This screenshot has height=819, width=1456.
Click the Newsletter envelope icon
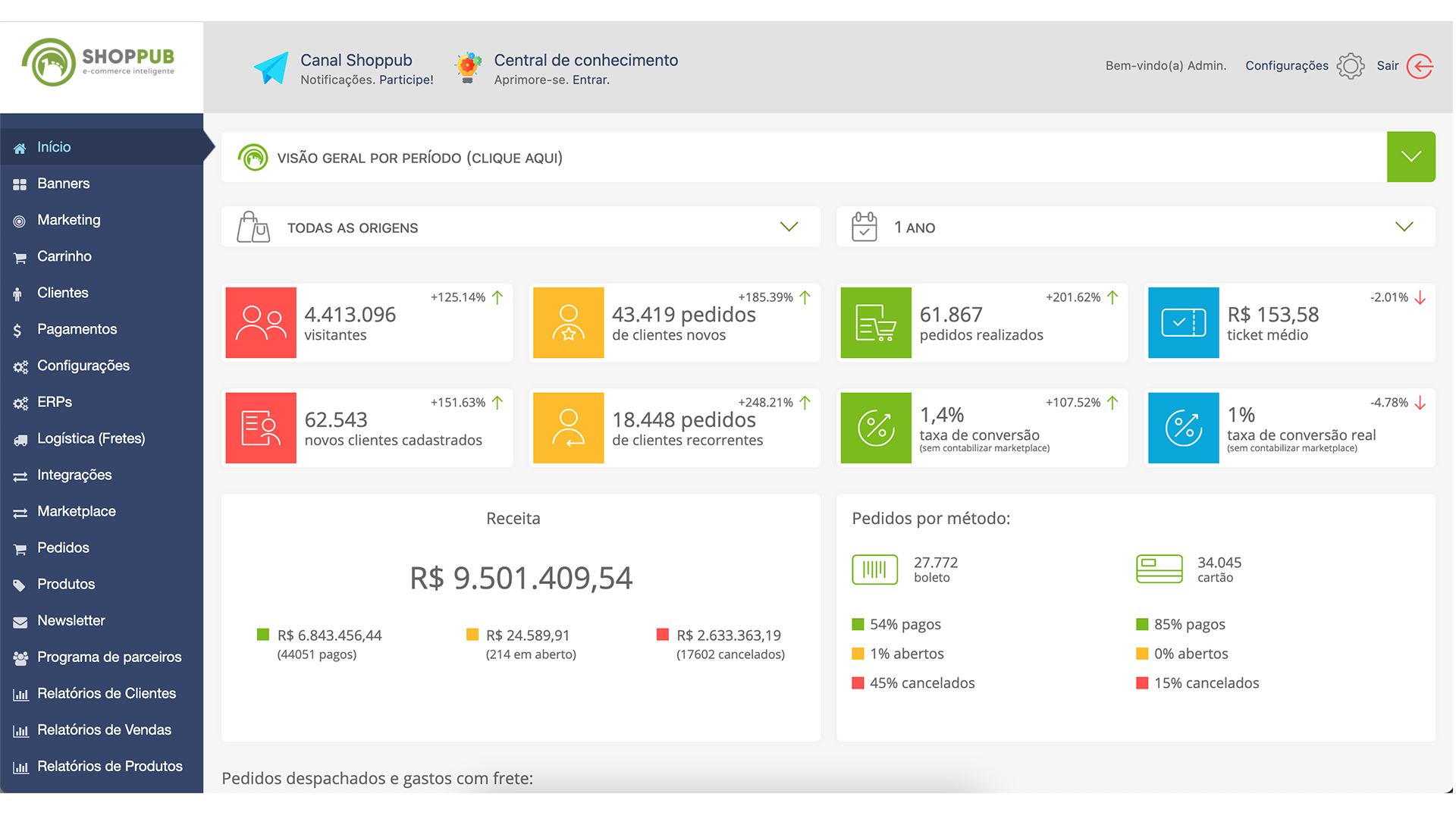pyautogui.click(x=20, y=622)
